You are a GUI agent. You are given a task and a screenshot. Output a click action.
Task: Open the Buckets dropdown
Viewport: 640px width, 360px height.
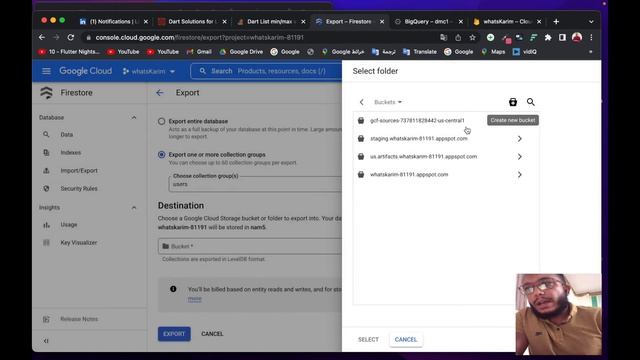tap(388, 102)
